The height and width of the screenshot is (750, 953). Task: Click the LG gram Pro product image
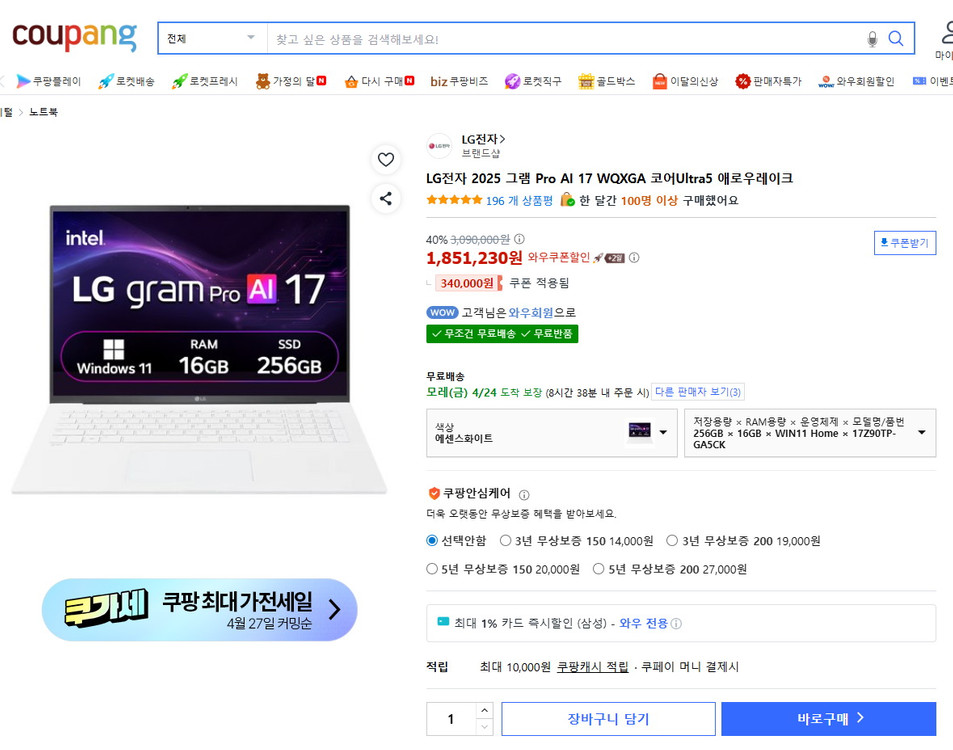(x=199, y=349)
